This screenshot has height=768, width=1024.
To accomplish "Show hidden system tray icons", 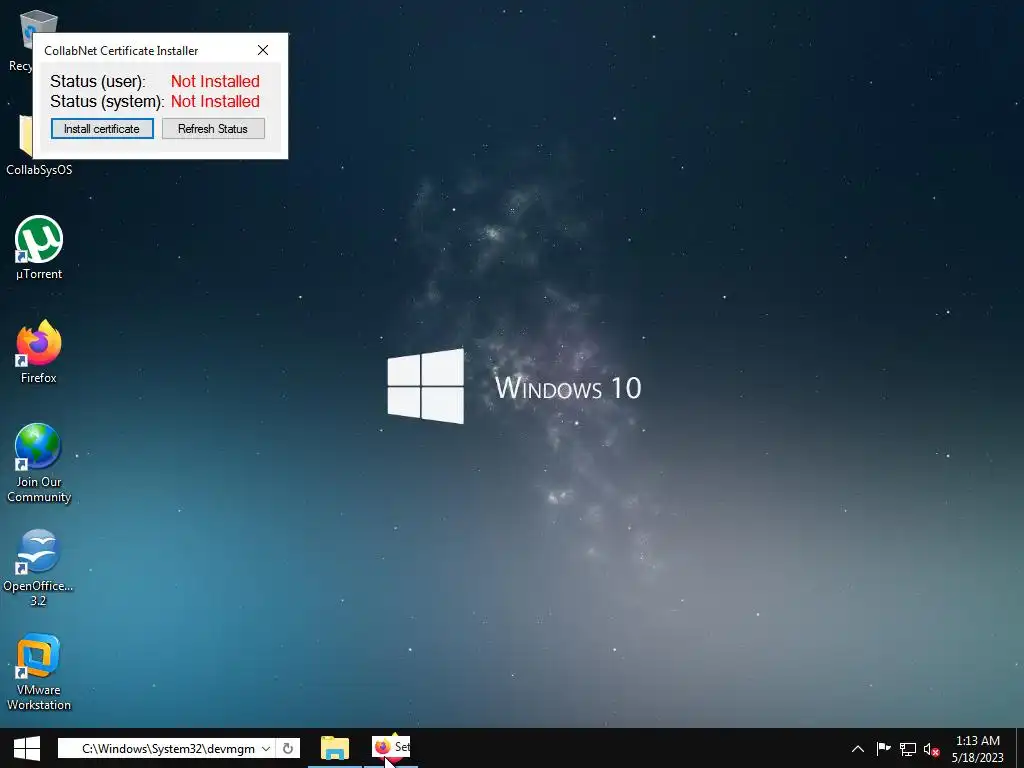I will tap(858, 749).
